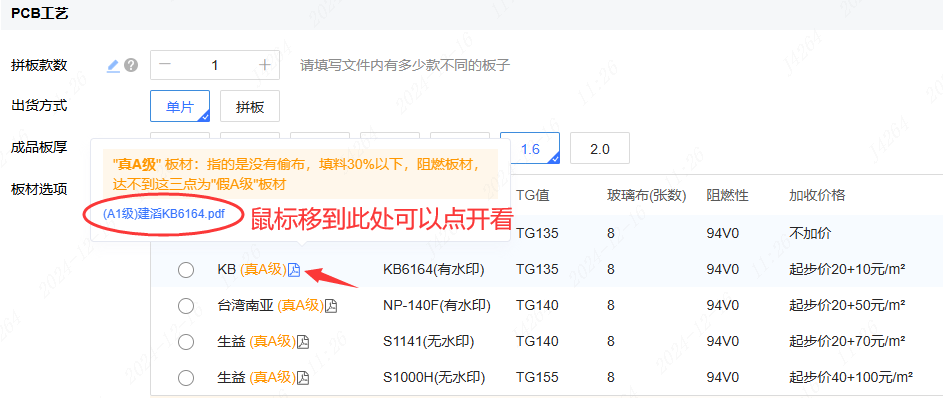This screenshot has height=398, width=943.
Task: Click the 起步价40+100元/m² price
Action: pyautogui.click(x=851, y=378)
